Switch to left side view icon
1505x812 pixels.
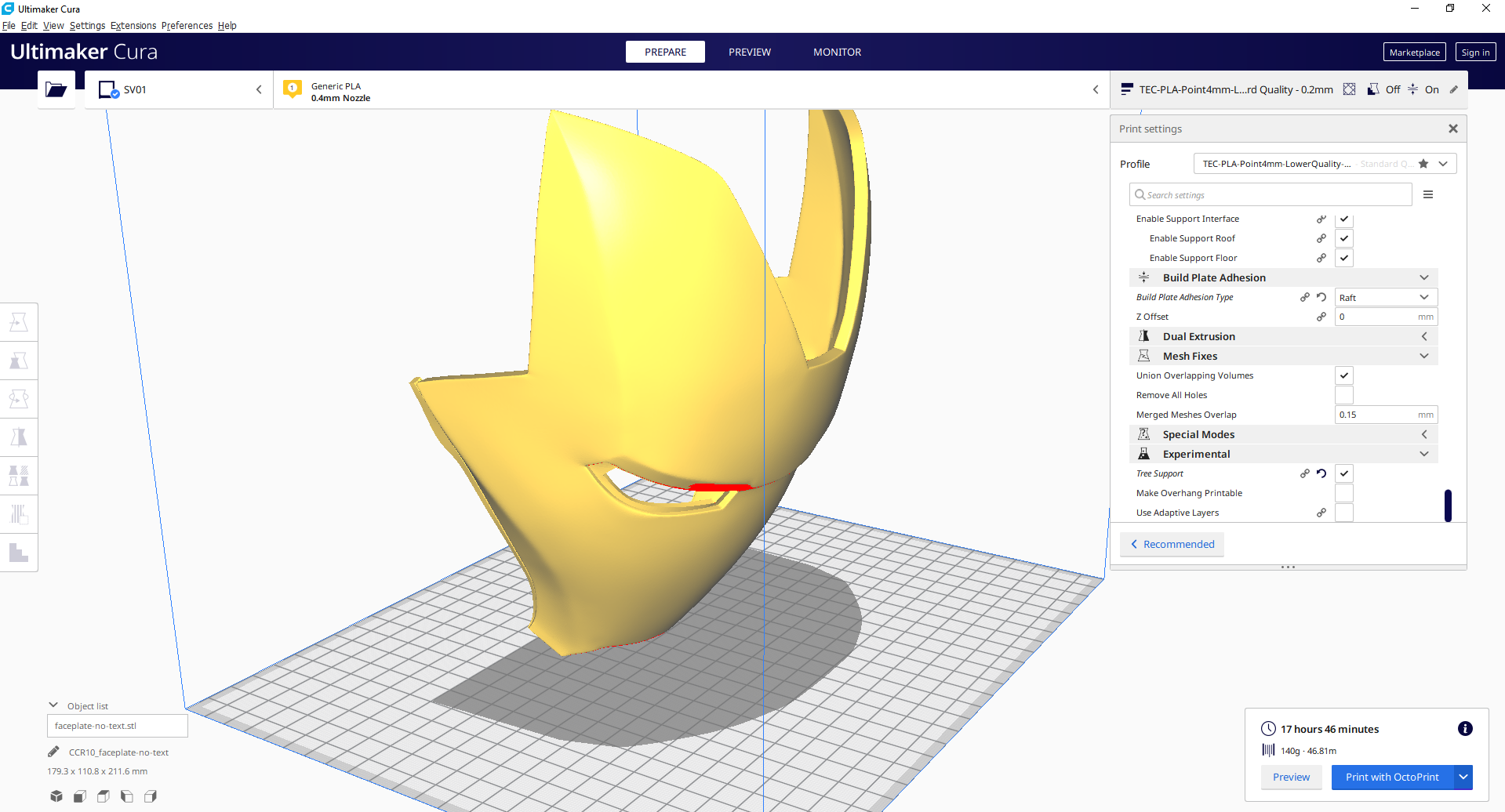pyautogui.click(x=127, y=796)
